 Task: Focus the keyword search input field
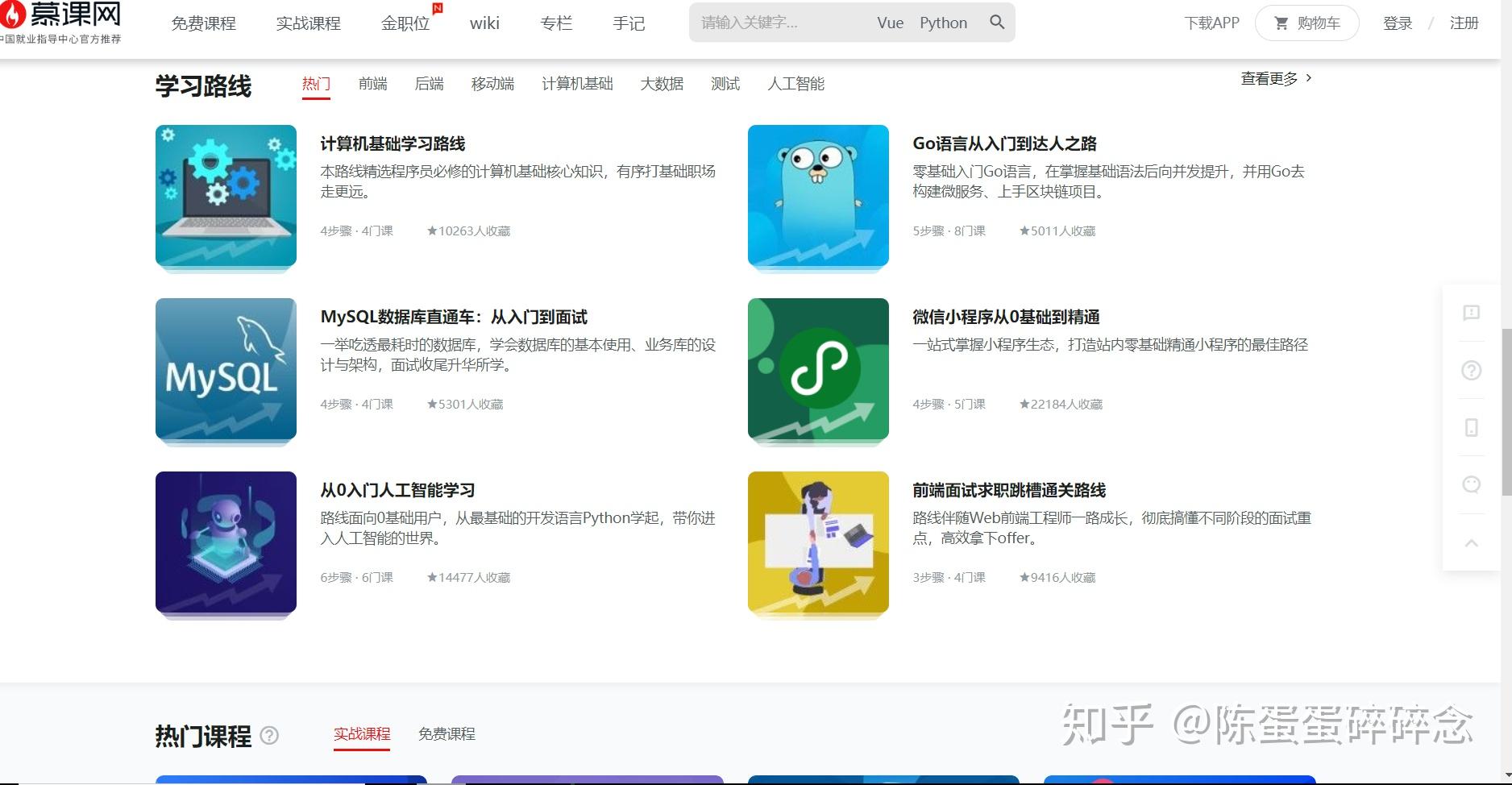(782, 23)
